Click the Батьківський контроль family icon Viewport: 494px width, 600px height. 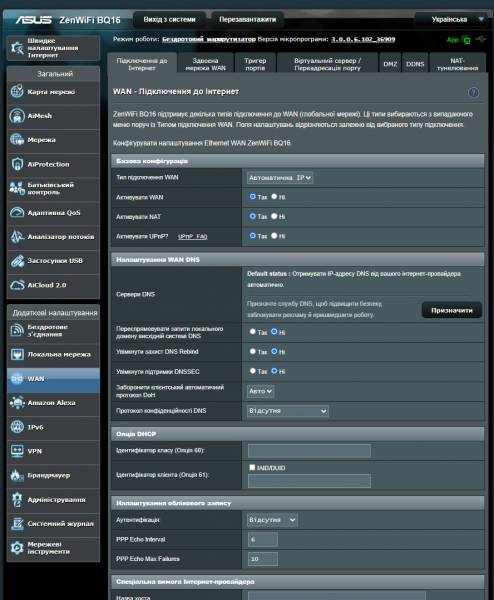coord(17,188)
